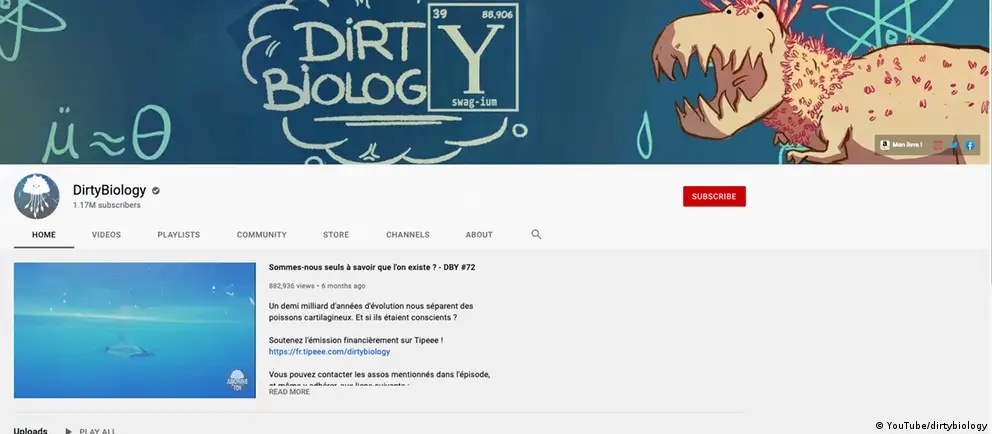Select the Store tab
The height and width of the screenshot is (434, 992).
(x=336, y=235)
